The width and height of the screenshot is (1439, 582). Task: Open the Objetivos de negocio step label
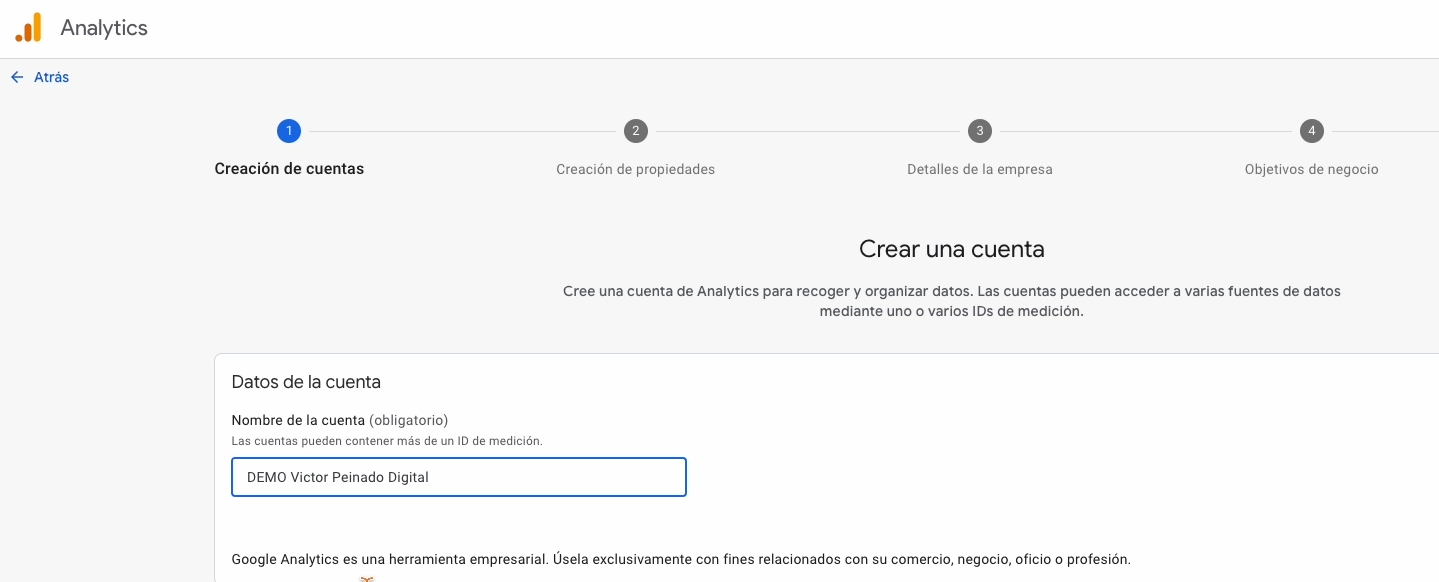pyautogui.click(x=1311, y=169)
